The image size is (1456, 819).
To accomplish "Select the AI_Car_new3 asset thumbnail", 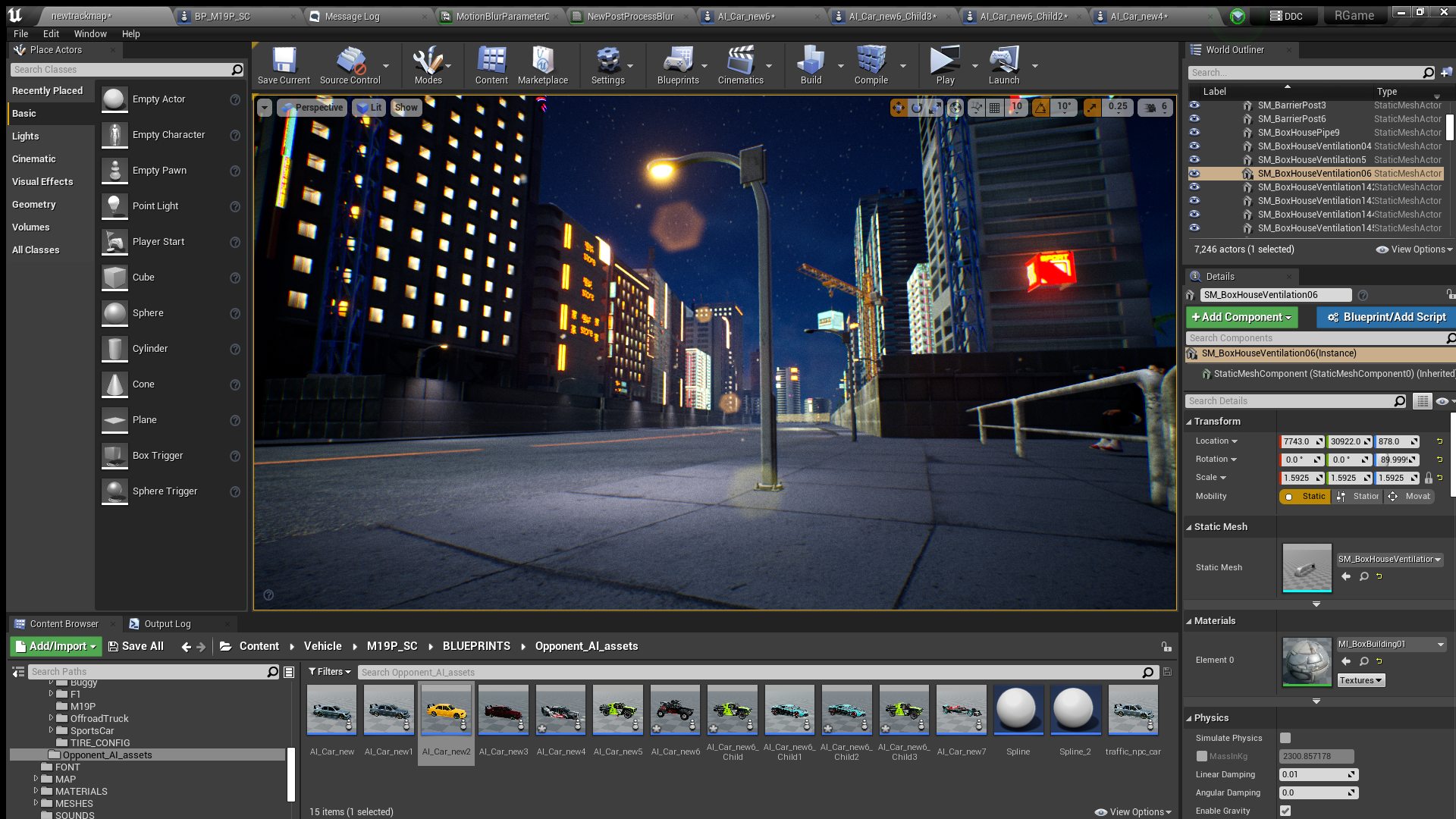I will 503,711.
